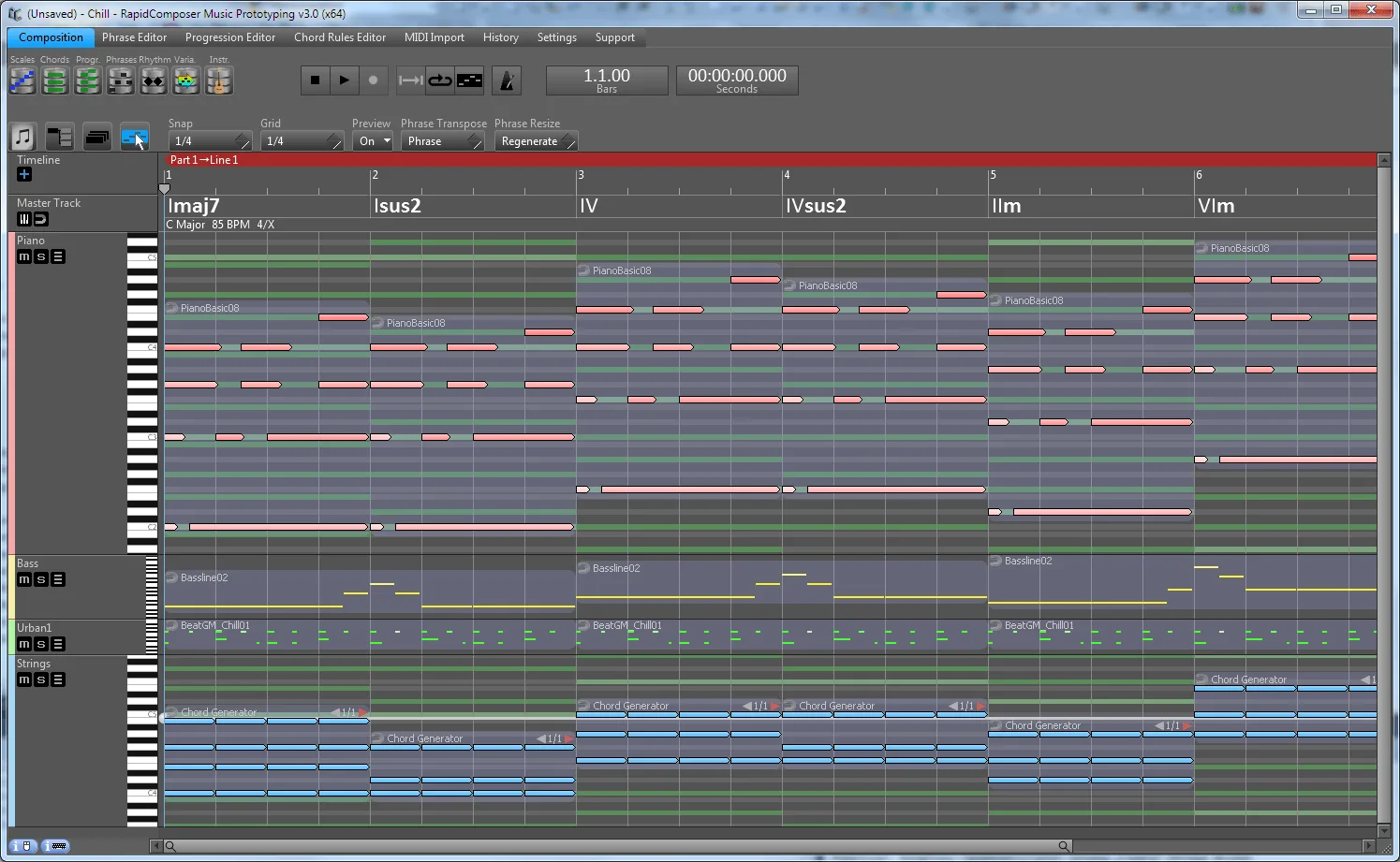The height and width of the screenshot is (862, 1400).
Task: Click the IVsus2 chord in Master Track
Action: click(x=816, y=206)
